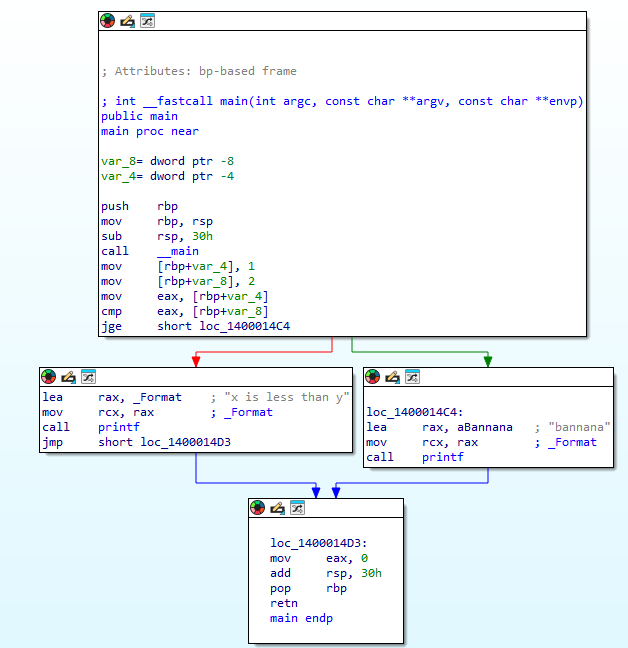Click pencil icon on loc_1400014D3 return block
The width and height of the screenshot is (628, 648).
[277, 507]
